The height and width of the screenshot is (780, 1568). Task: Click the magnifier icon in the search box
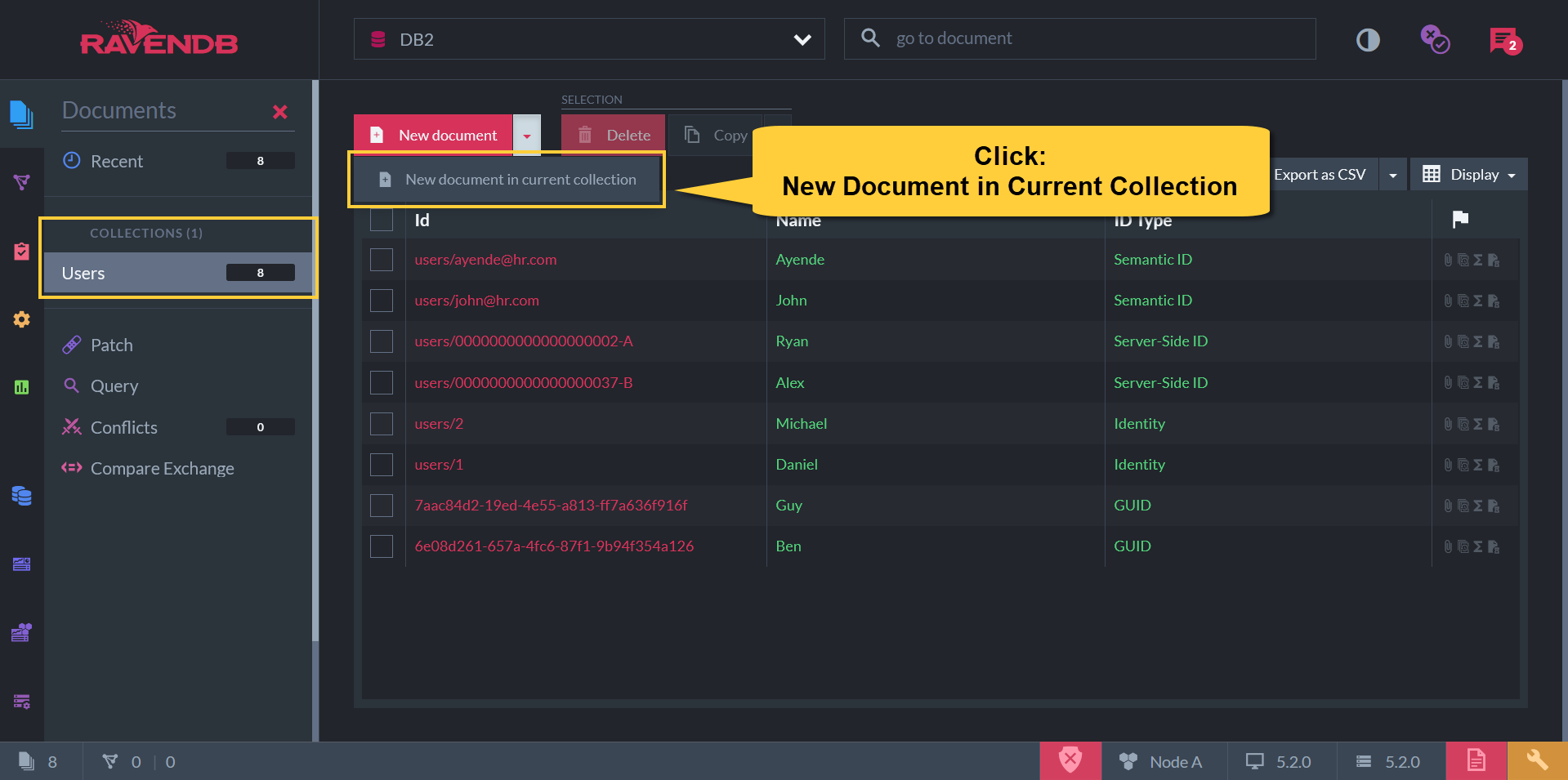pos(870,38)
